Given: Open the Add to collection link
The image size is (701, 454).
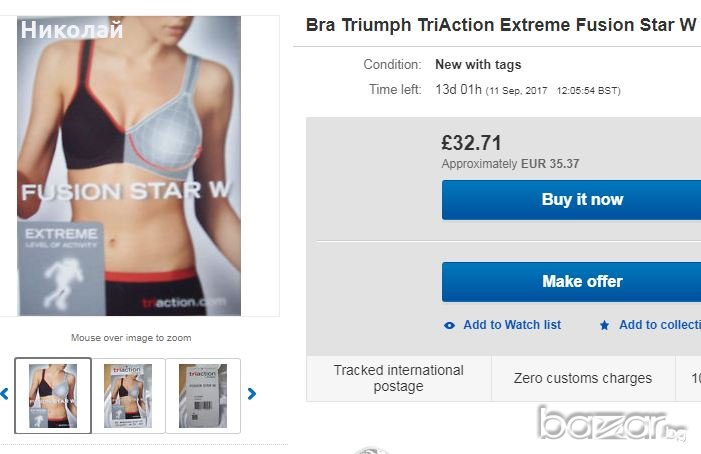Looking at the screenshot, I should pyautogui.click(x=660, y=325).
